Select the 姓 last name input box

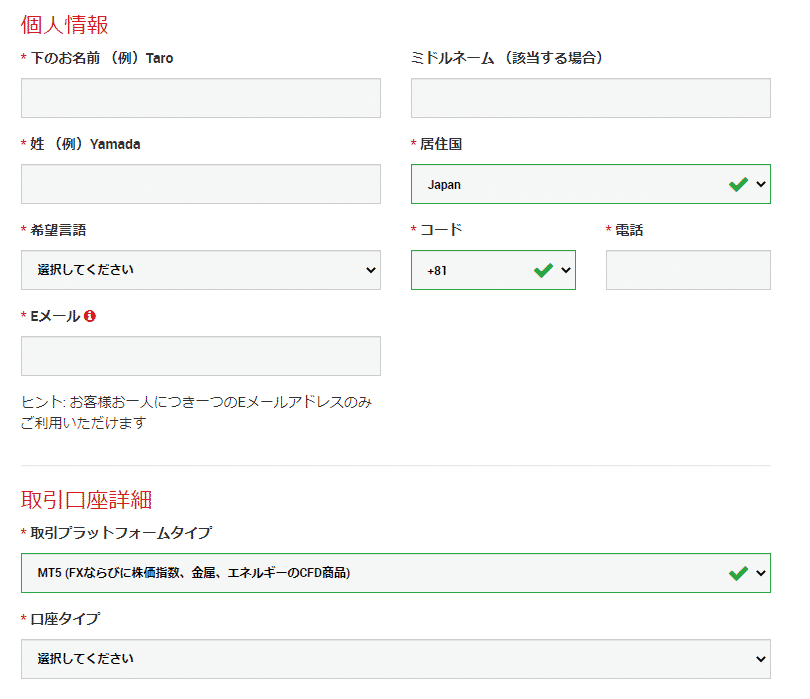pyautogui.click(x=201, y=184)
